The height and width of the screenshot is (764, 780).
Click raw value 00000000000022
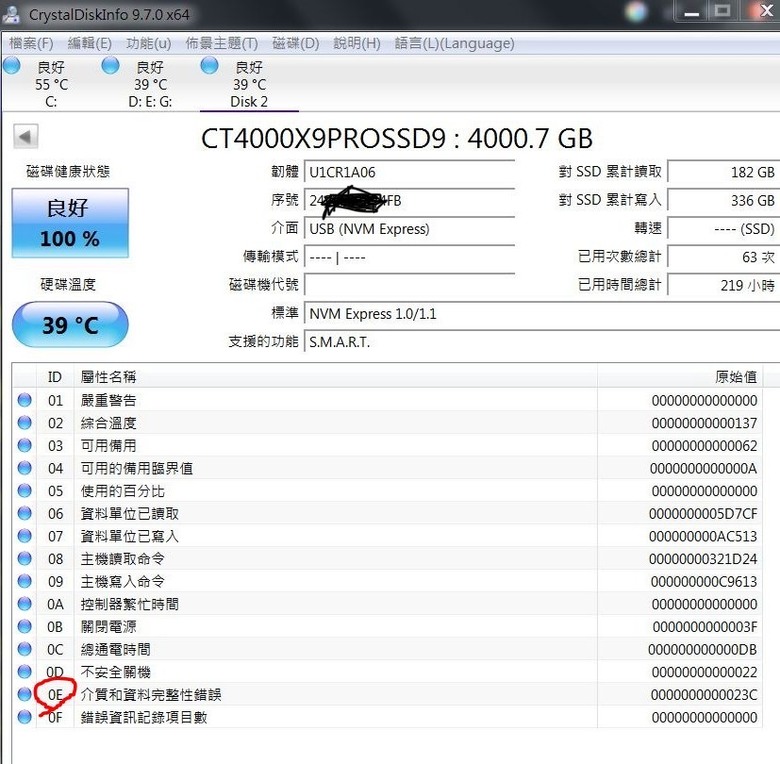704,672
